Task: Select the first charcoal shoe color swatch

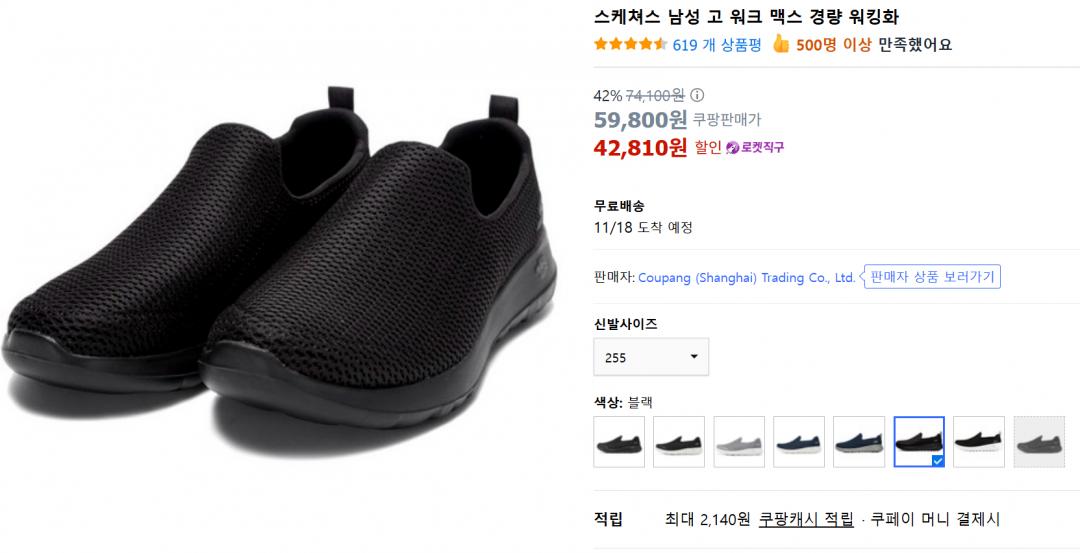Action: 619,442
